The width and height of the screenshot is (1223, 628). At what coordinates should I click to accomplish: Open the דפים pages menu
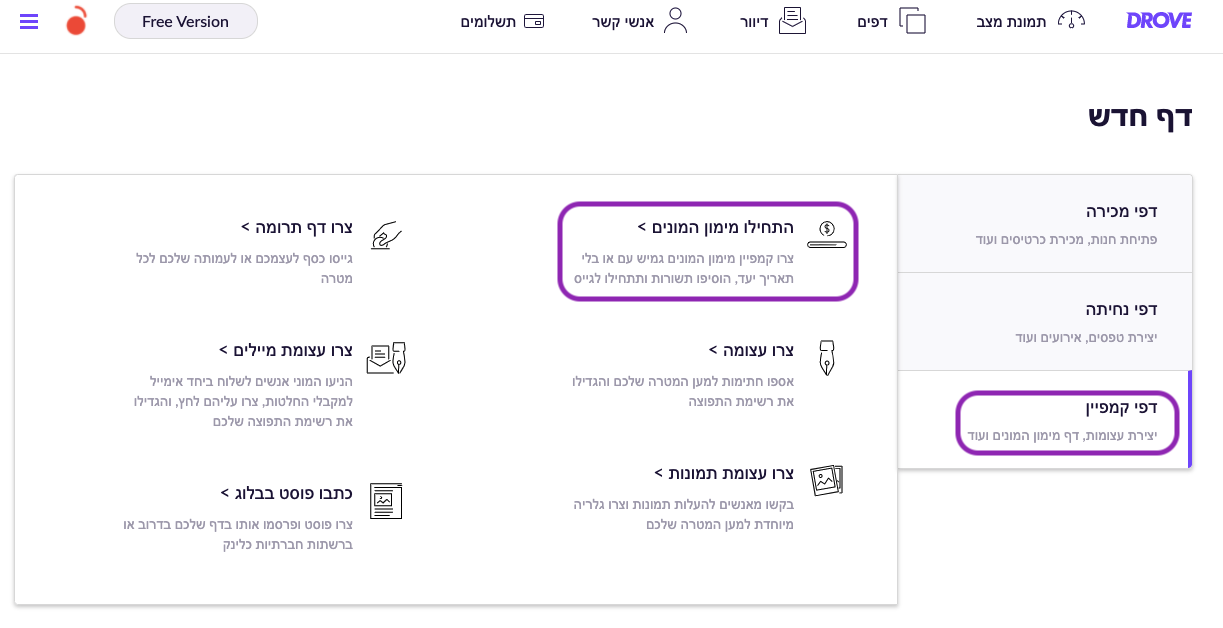pyautogui.click(x=892, y=21)
